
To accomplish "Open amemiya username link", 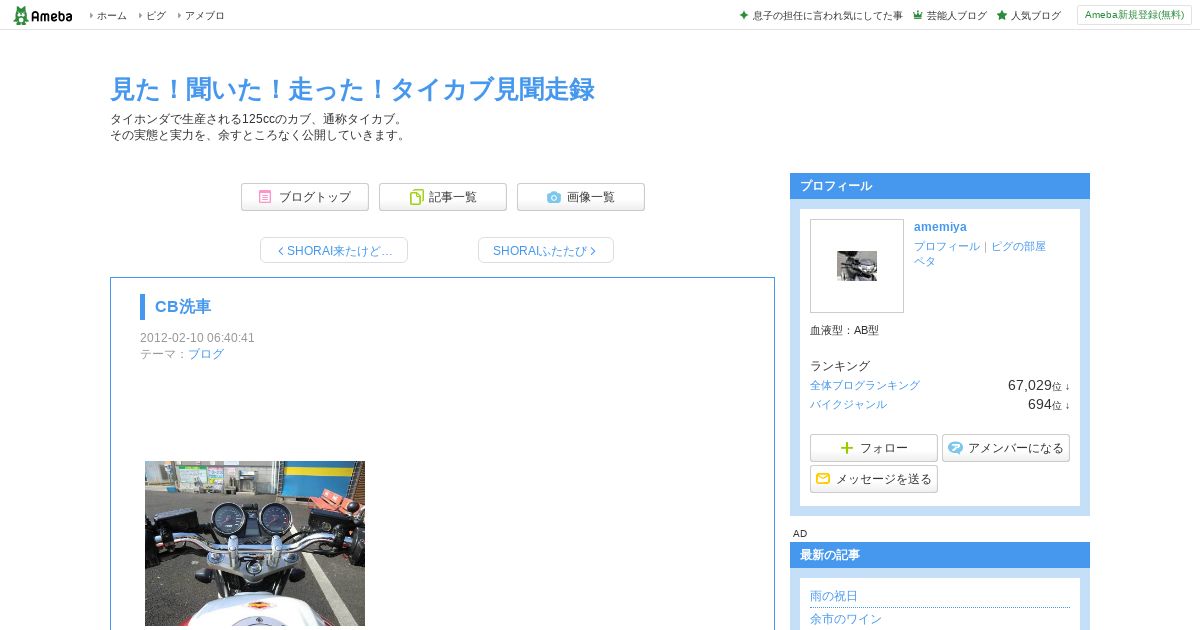I will (940, 227).
